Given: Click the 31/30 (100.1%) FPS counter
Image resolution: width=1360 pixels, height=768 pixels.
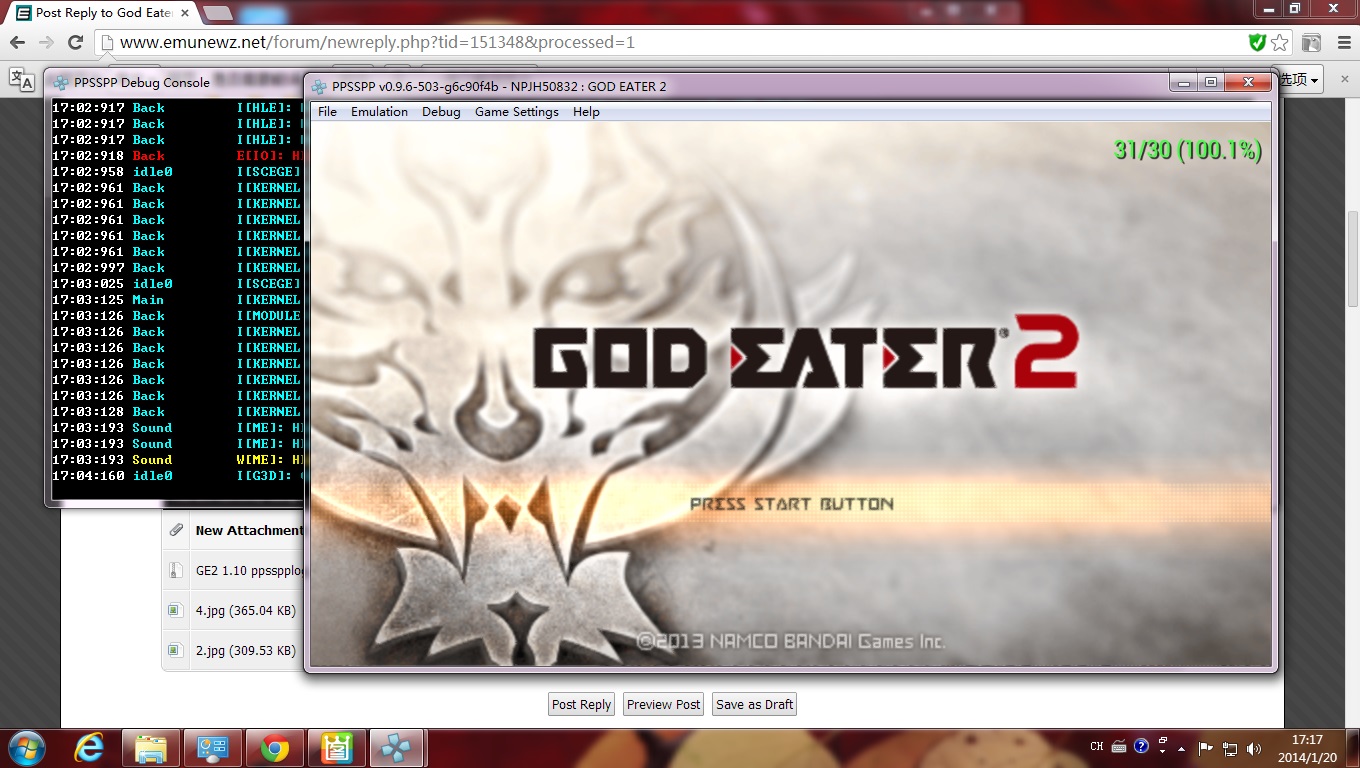Looking at the screenshot, I should [1188, 151].
